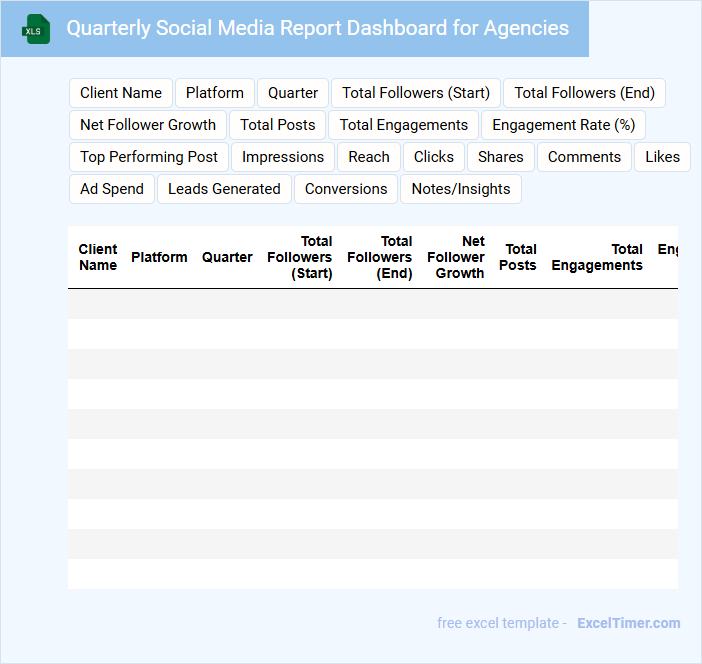Choose the Quarter tag

pyautogui.click(x=293, y=93)
